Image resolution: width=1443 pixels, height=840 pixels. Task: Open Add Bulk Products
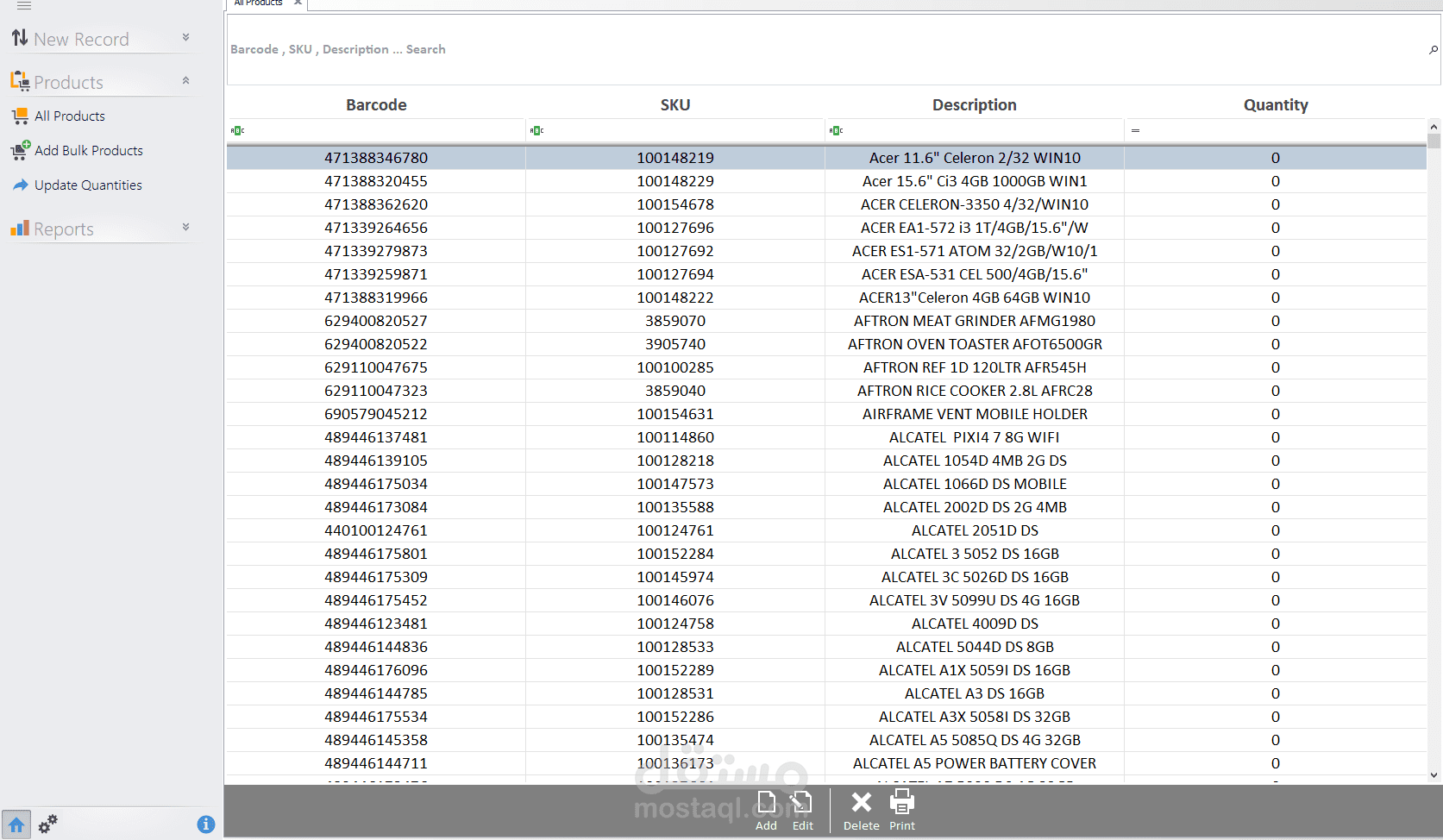point(89,151)
